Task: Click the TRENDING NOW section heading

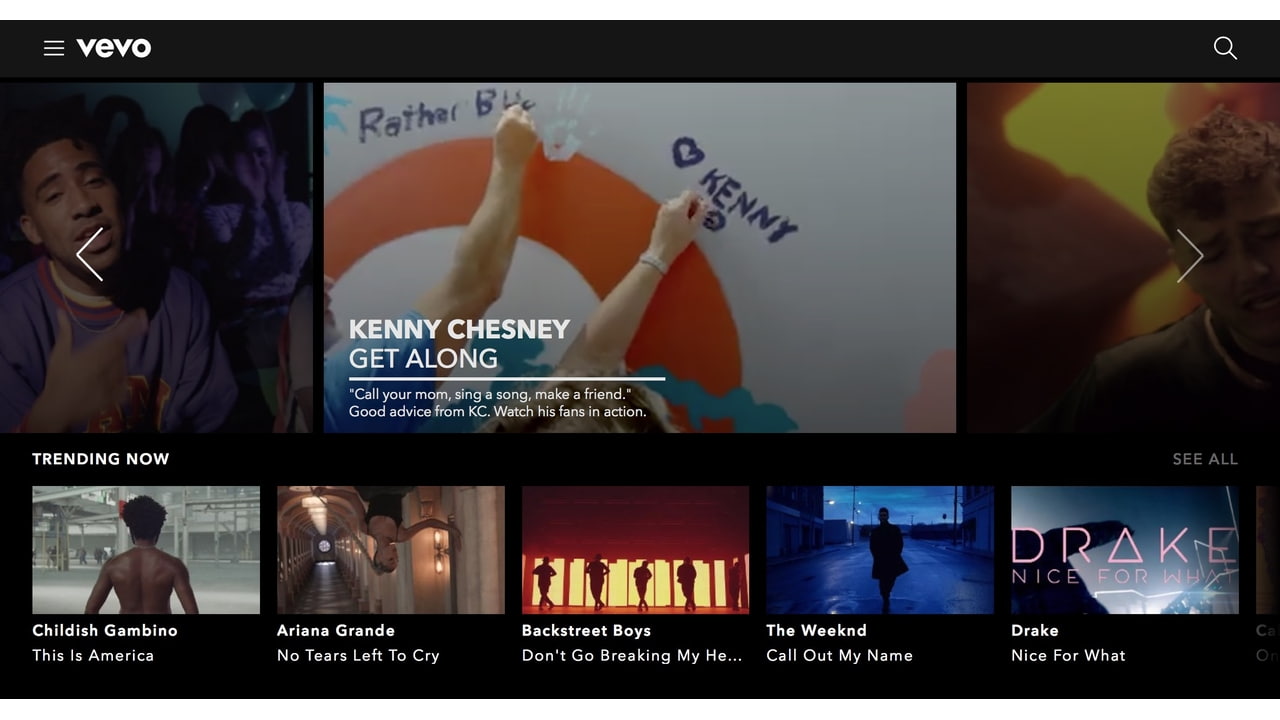Action: point(100,459)
